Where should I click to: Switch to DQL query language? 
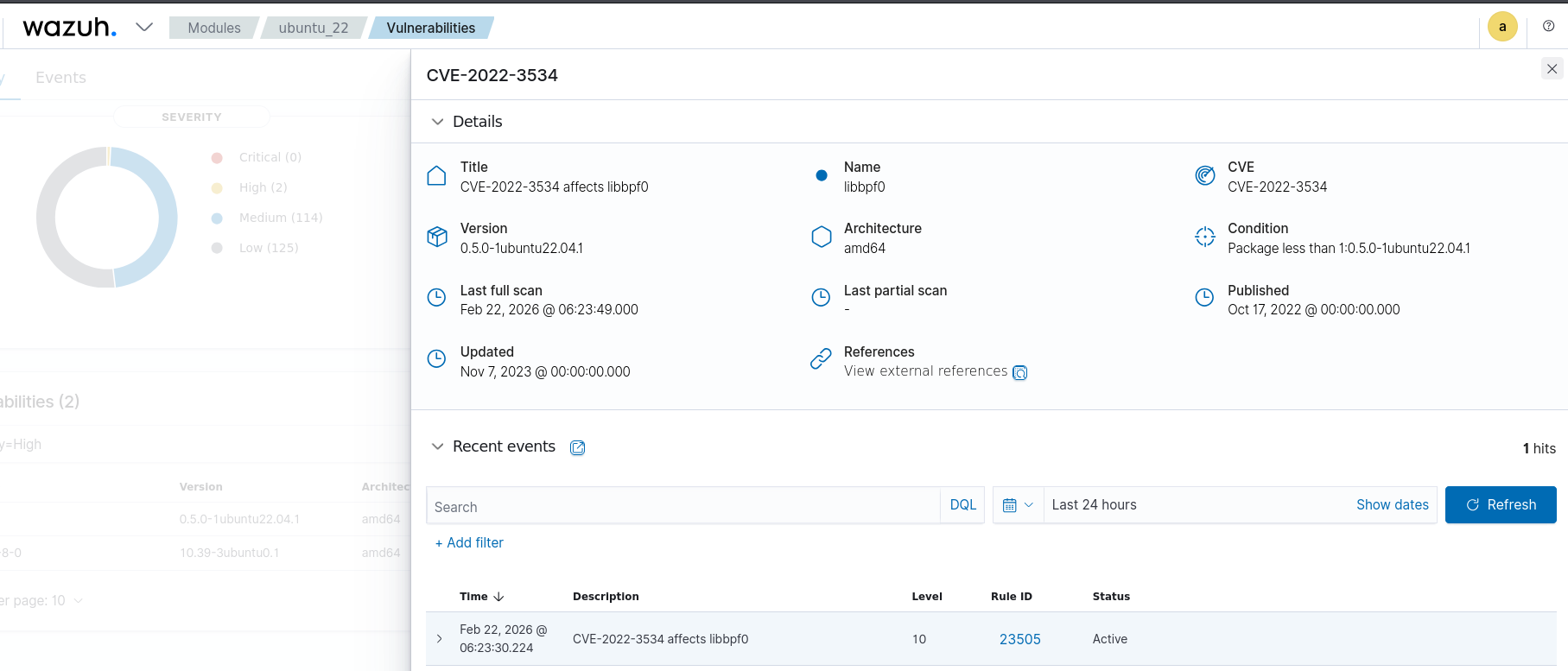tap(962, 505)
